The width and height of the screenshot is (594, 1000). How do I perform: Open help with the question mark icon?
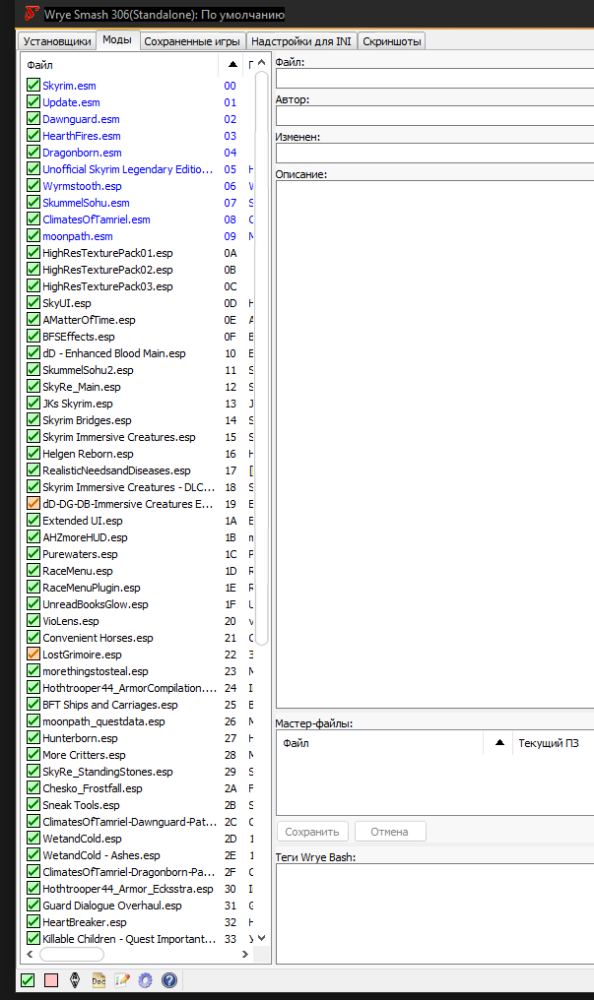click(169, 980)
